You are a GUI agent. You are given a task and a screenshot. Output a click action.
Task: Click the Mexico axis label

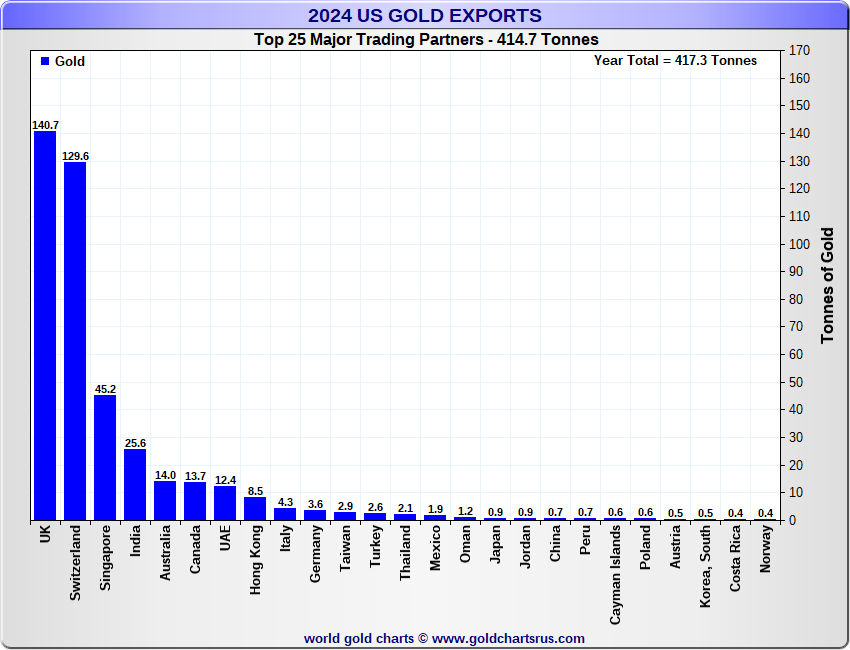click(435, 548)
